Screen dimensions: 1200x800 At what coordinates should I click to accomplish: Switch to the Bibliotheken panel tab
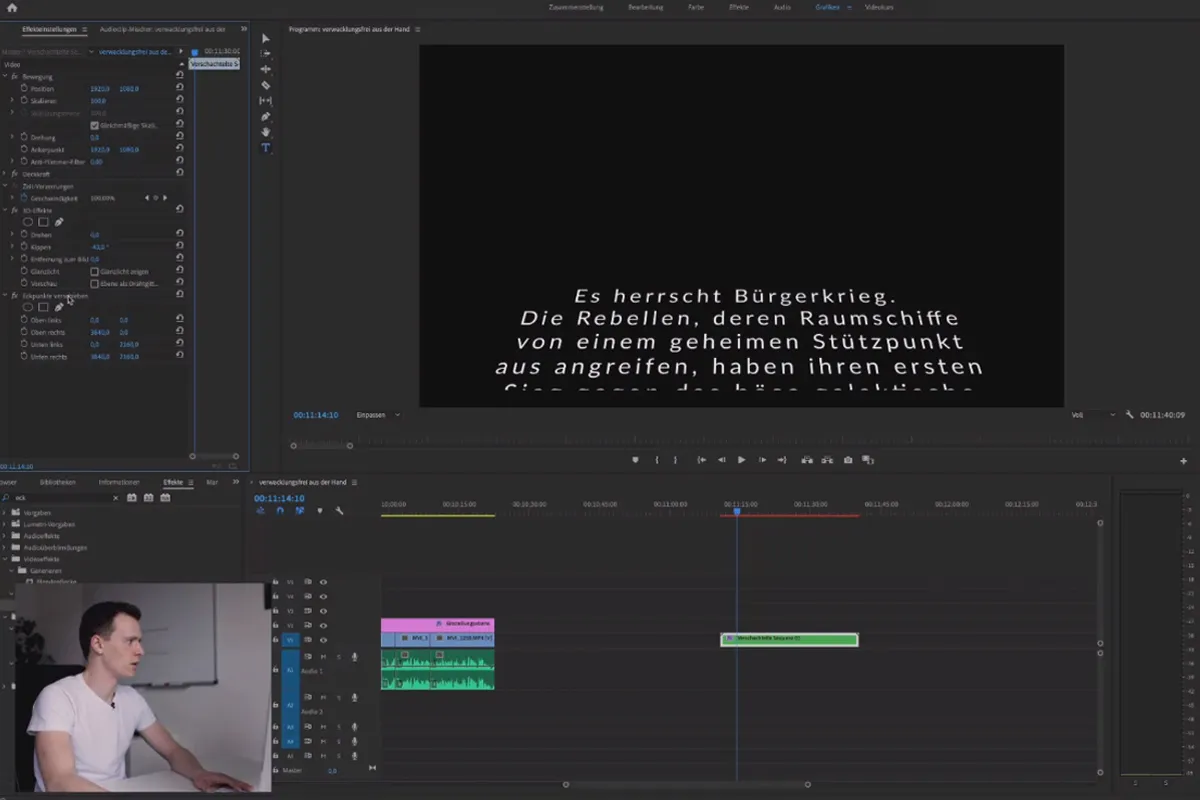58,482
